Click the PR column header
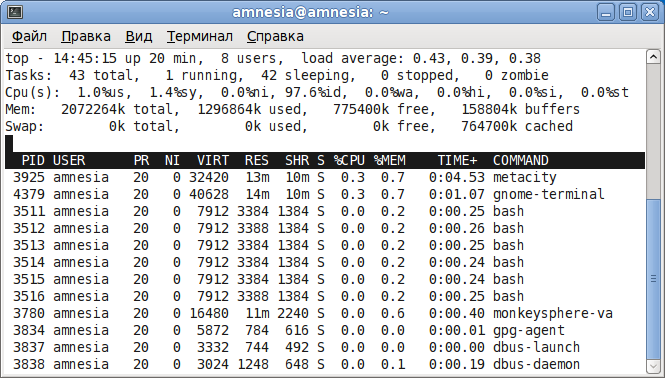Screen dimensions: 665x378 (x=141, y=160)
